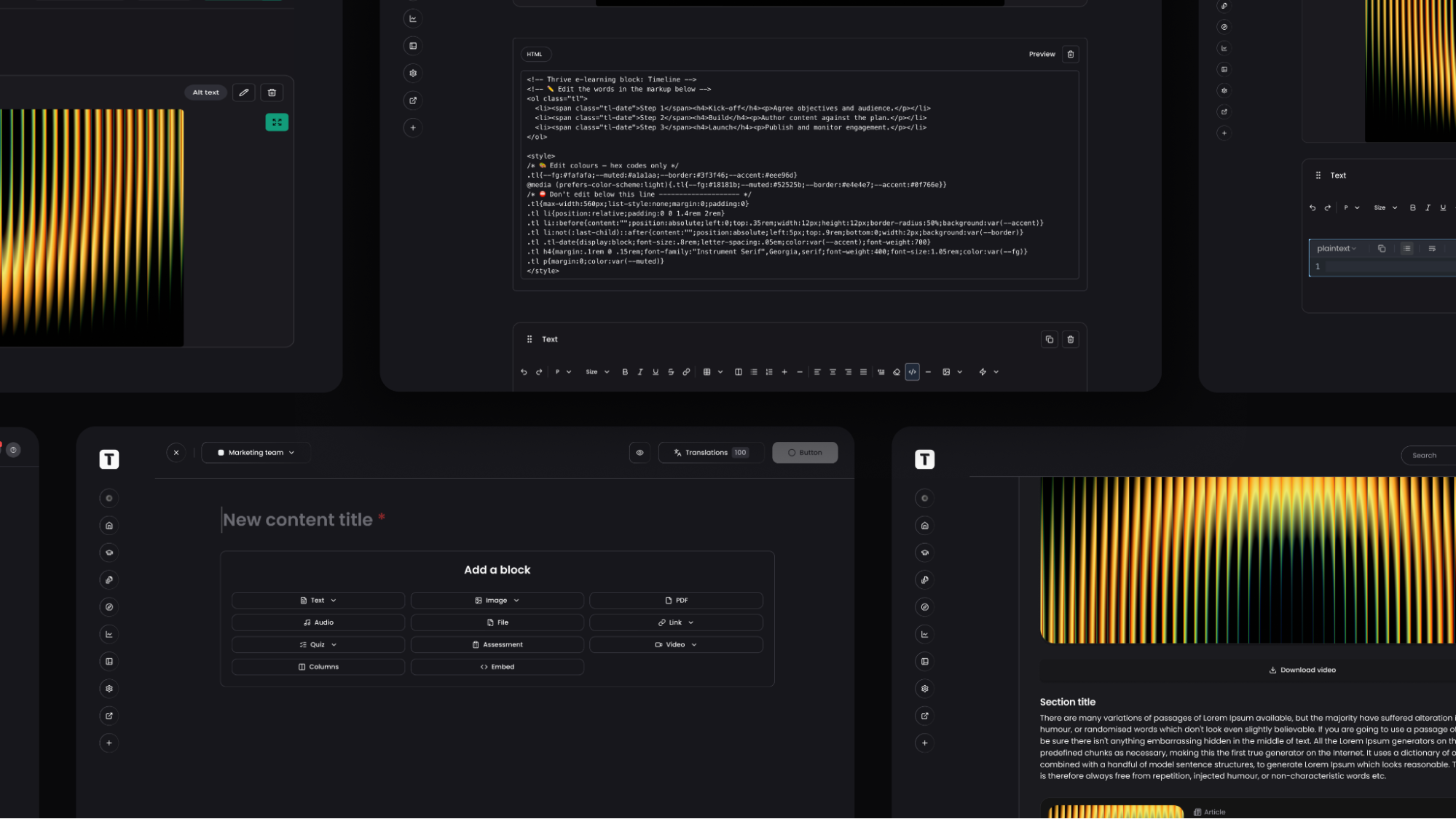Edit the image with the pencil icon
This screenshot has height=819, width=1456.
pyautogui.click(x=244, y=92)
